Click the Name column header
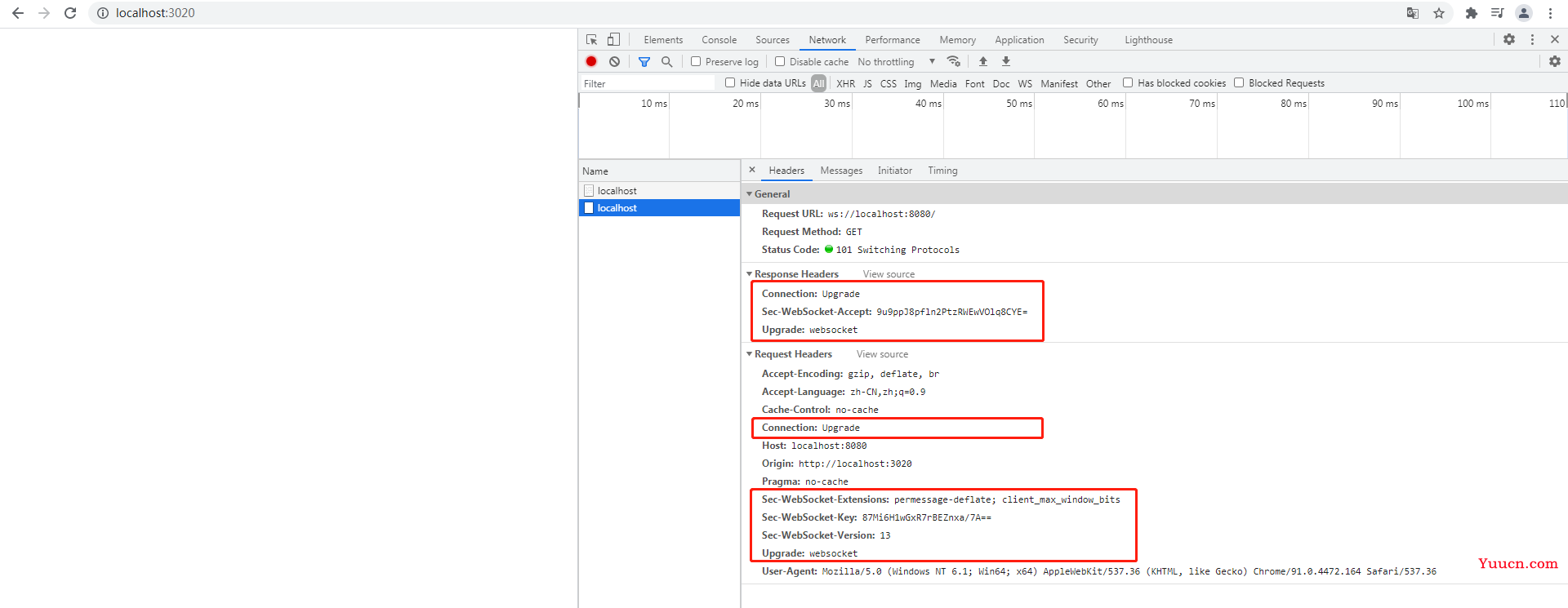This screenshot has height=608, width=1568. (x=659, y=171)
